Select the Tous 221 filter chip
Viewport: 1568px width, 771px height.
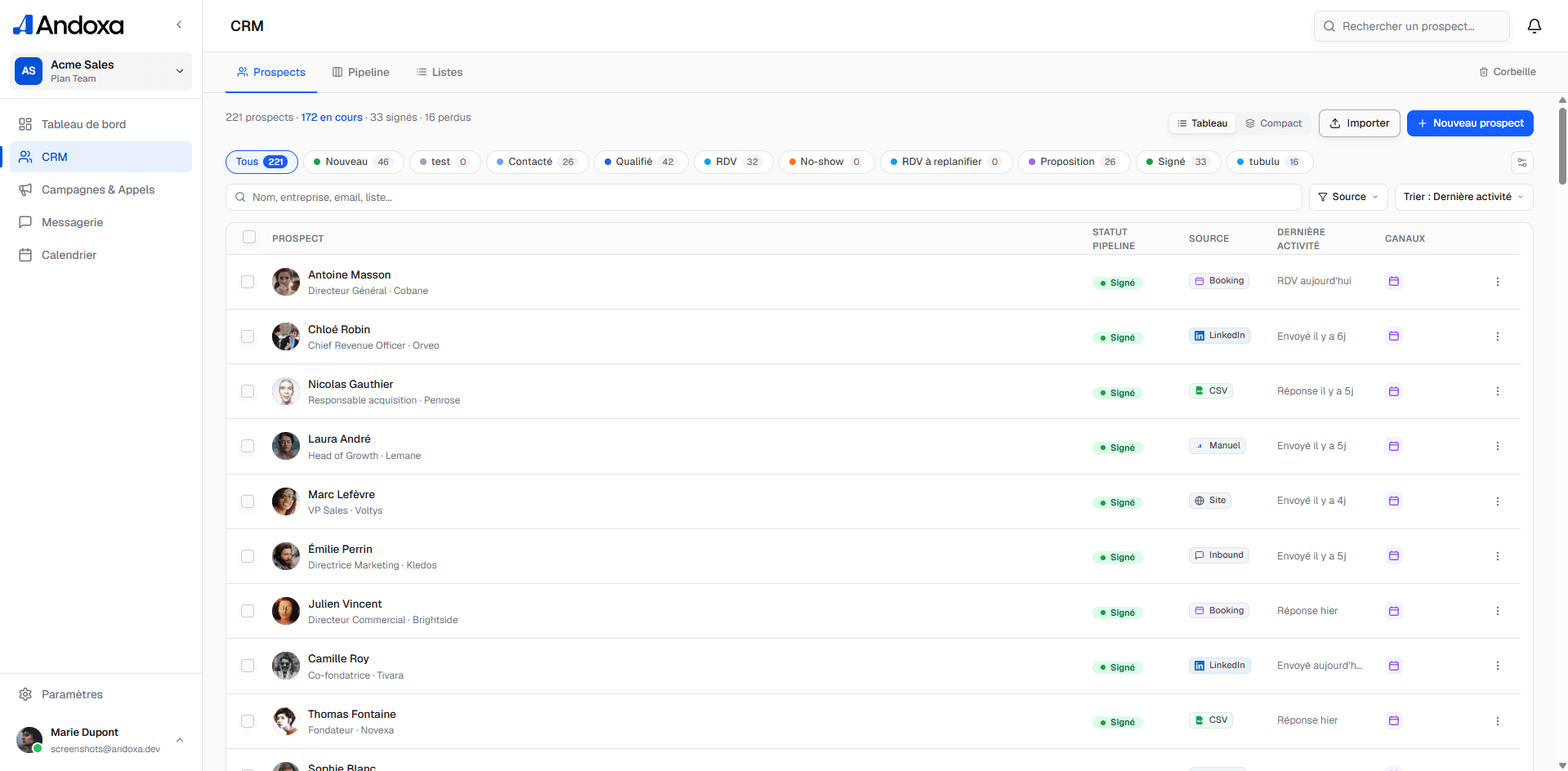261,162
